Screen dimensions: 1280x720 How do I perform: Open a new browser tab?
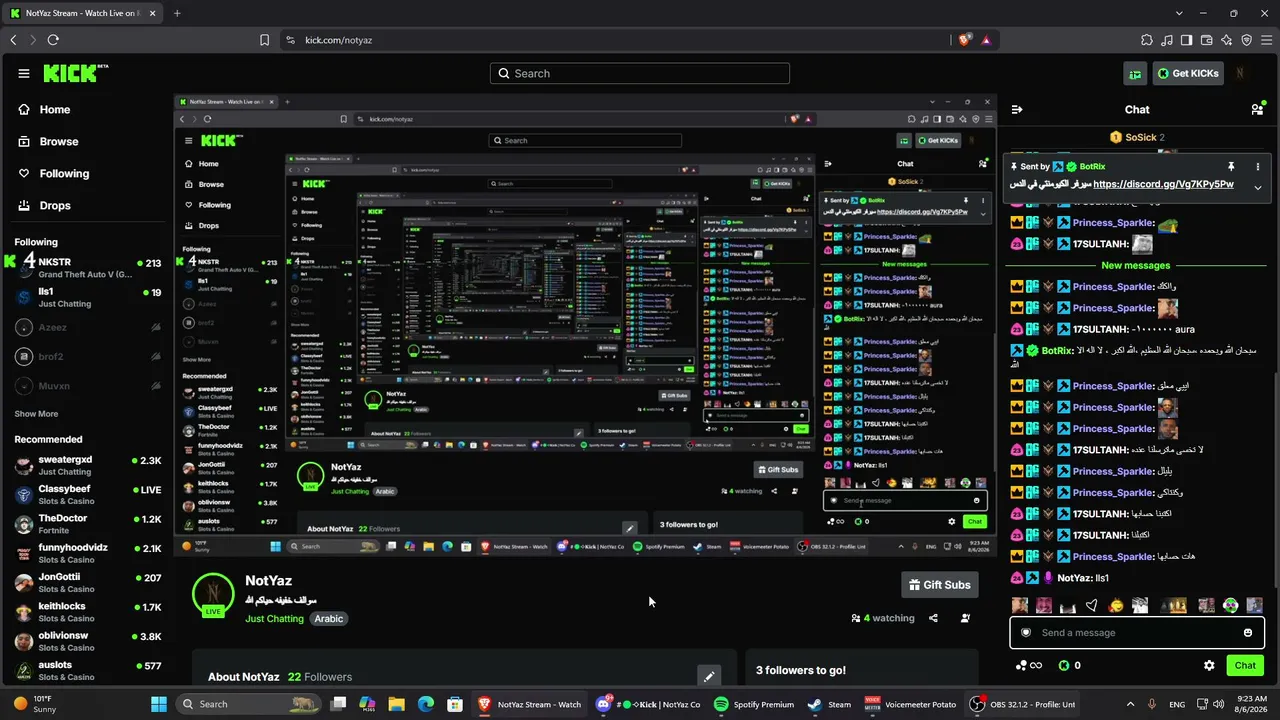[x=177, y=13]
